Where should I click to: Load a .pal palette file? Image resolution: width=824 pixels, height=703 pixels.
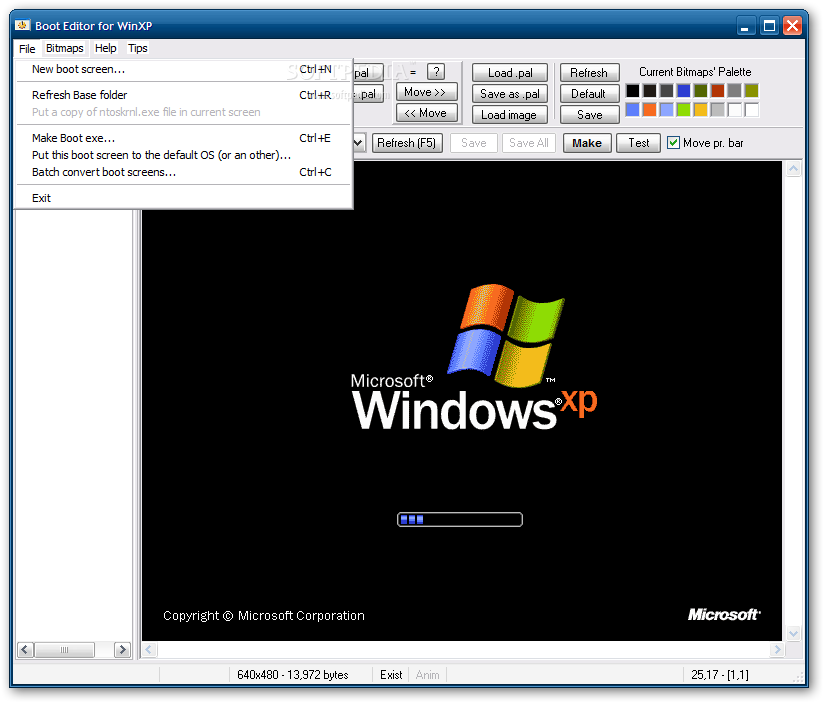(509, 73)
